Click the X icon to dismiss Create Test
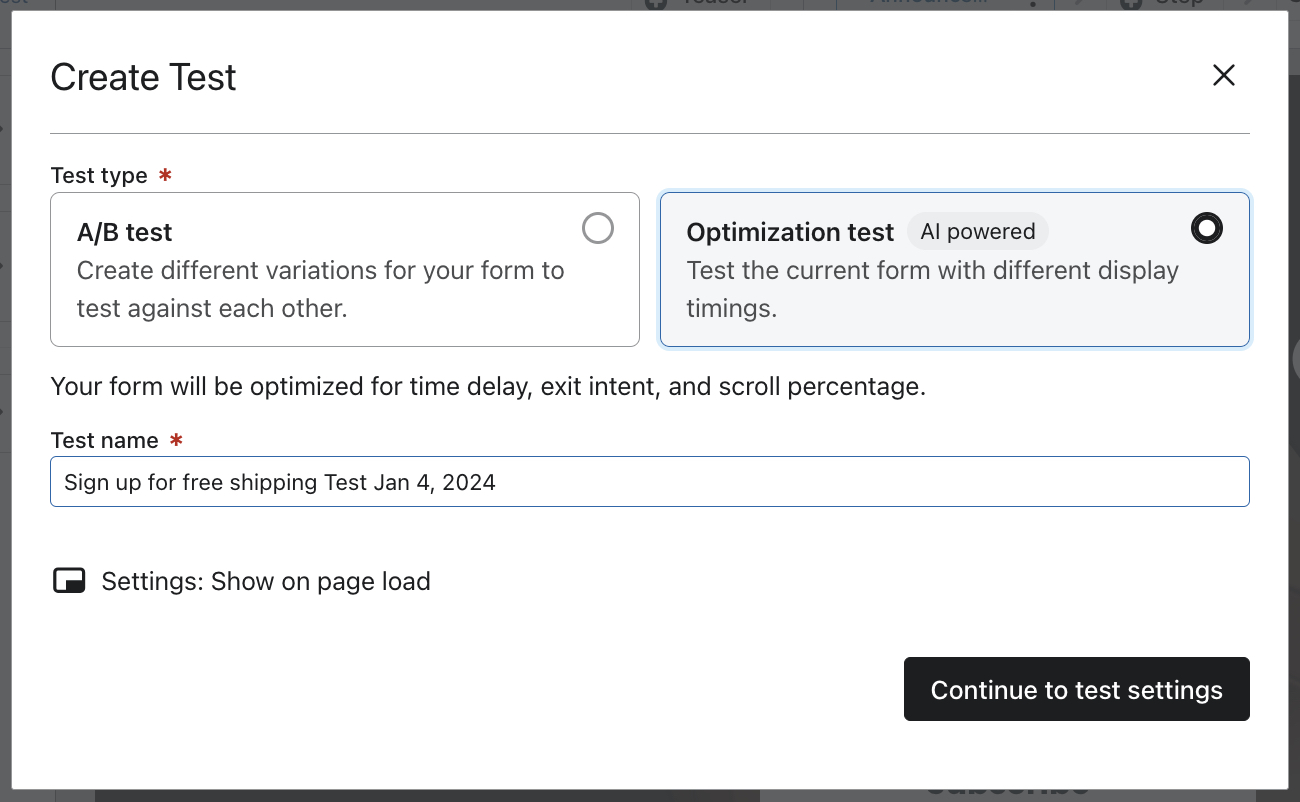 pos(1223,75)
